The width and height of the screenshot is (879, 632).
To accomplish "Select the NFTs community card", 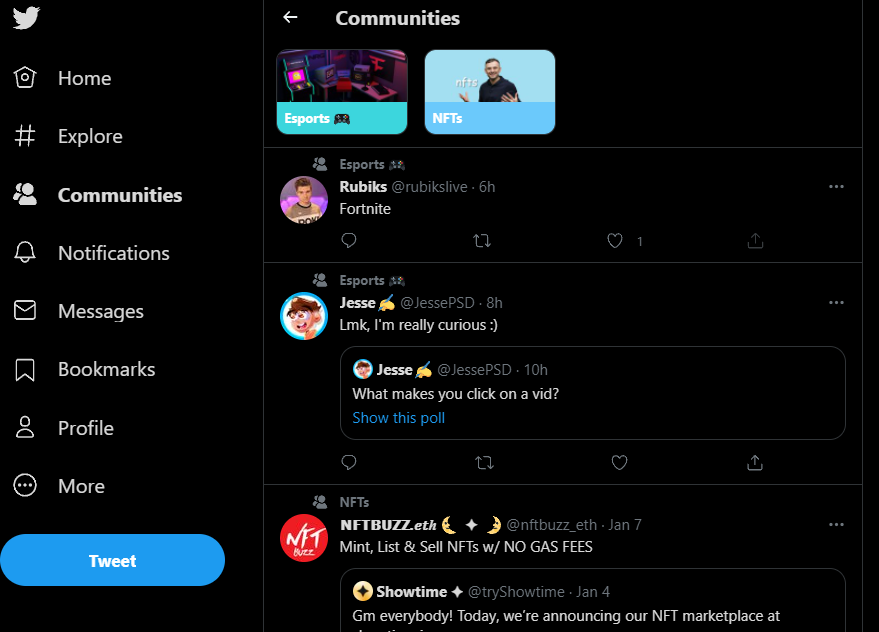I will [489, 92].
